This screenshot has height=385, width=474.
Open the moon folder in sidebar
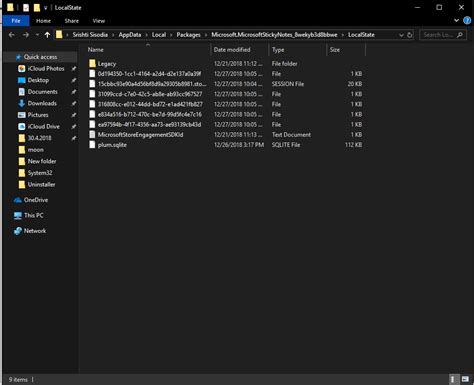[36, 150]
